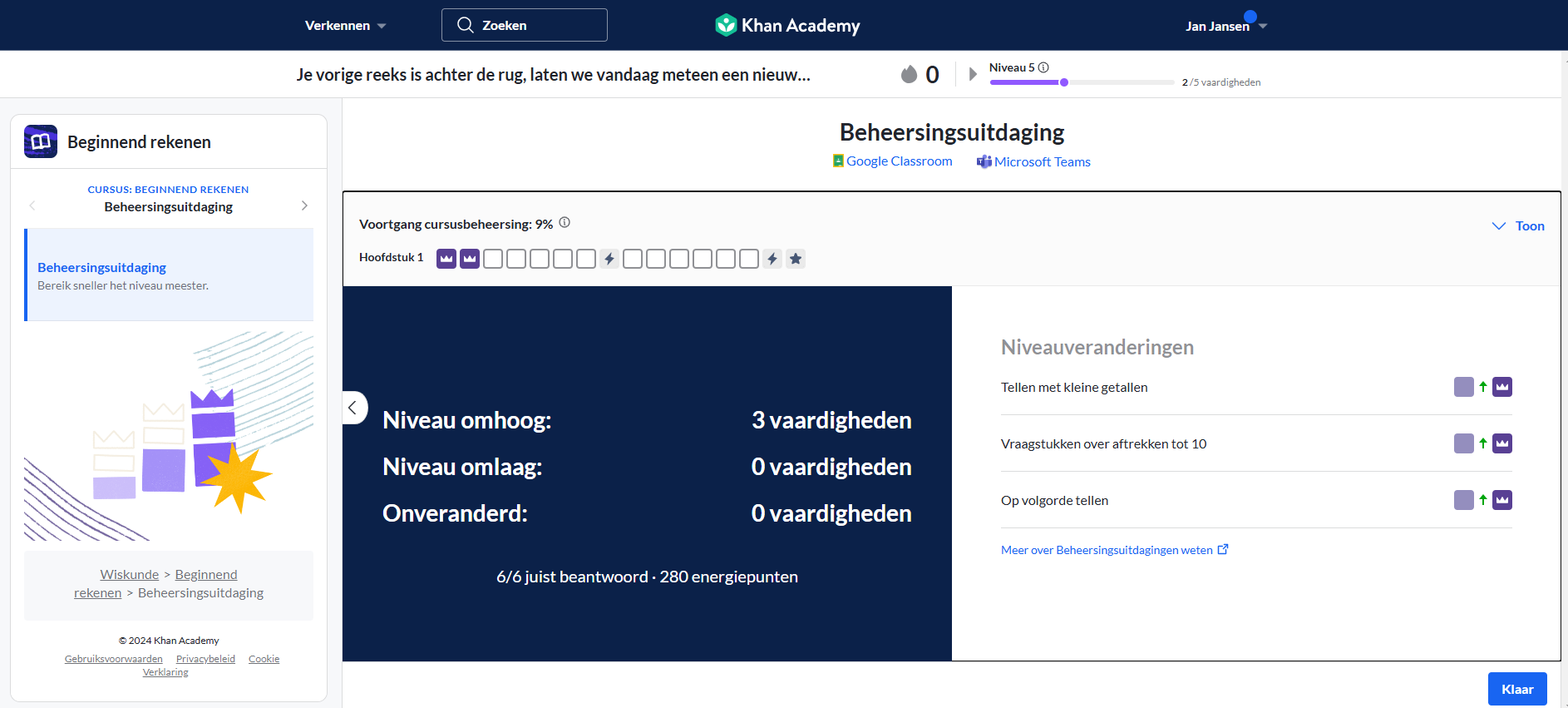Click the green up arrow for Op volgorde tellen
Viewport: 1568px width, 708px height.
[x=1483, y=500]
